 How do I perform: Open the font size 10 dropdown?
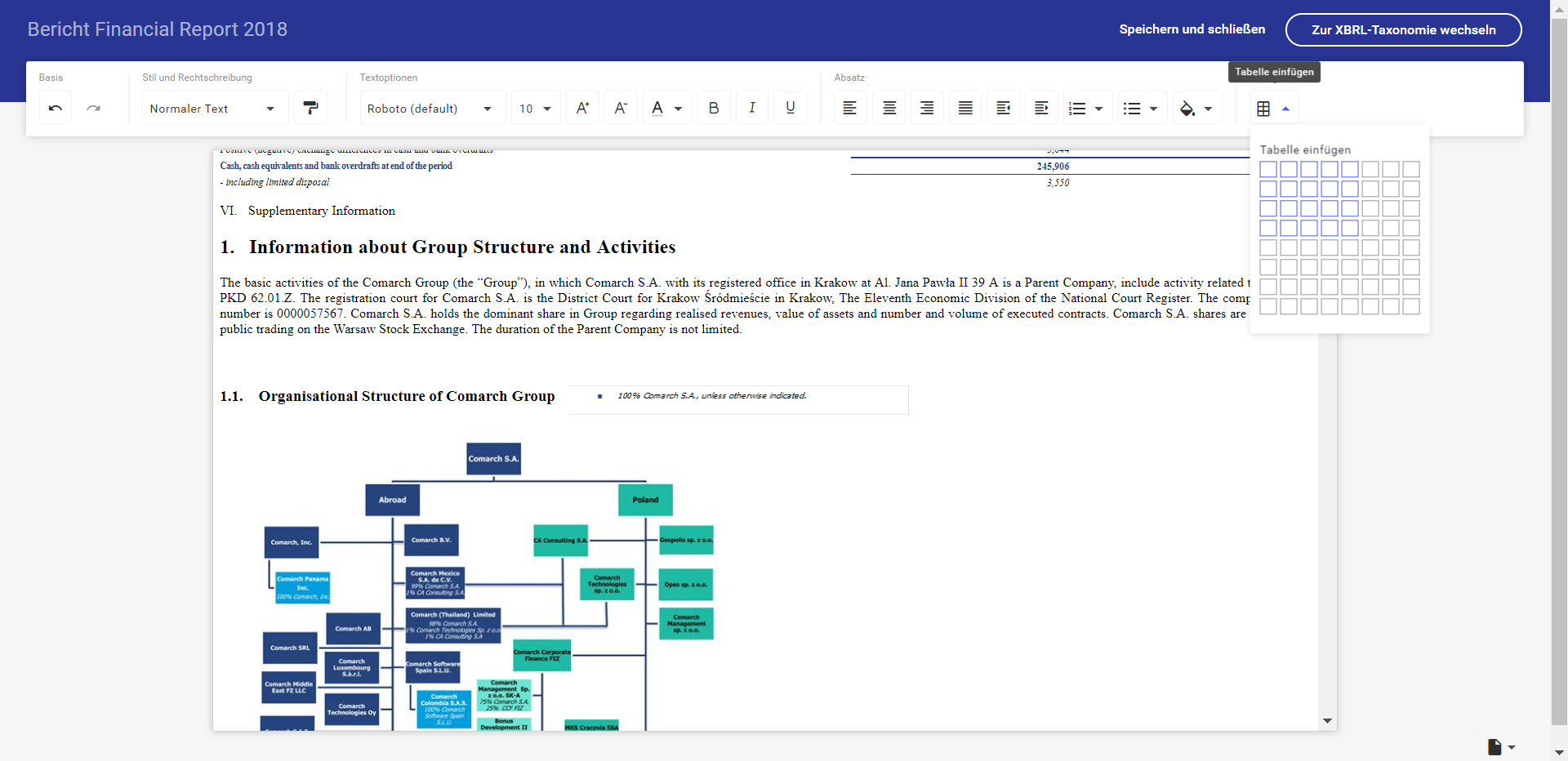(536, 108)
